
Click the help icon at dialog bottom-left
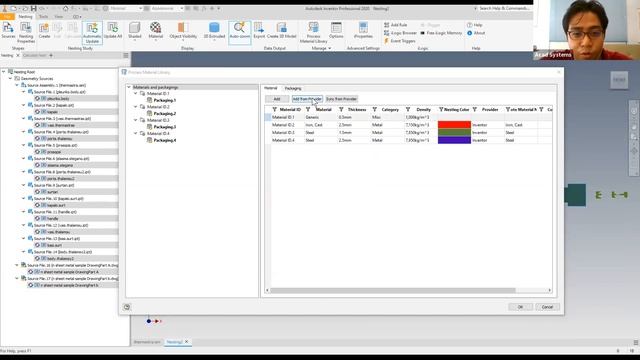127,307
